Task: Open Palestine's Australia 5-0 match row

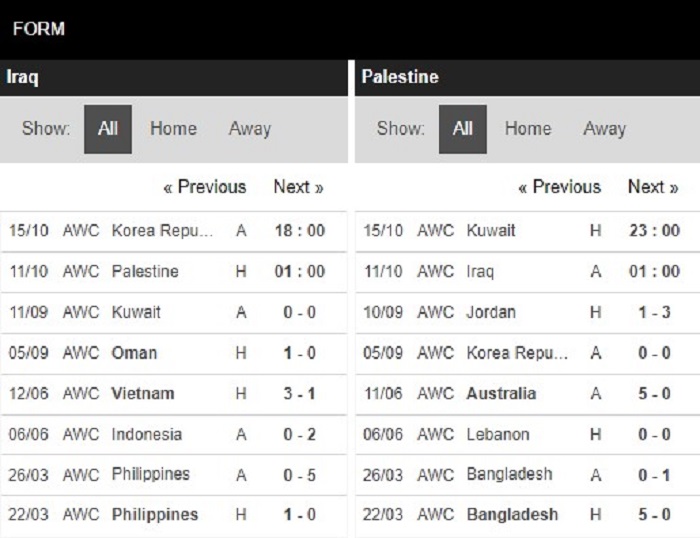Action: pyautogui.click(x=528, y=394)
